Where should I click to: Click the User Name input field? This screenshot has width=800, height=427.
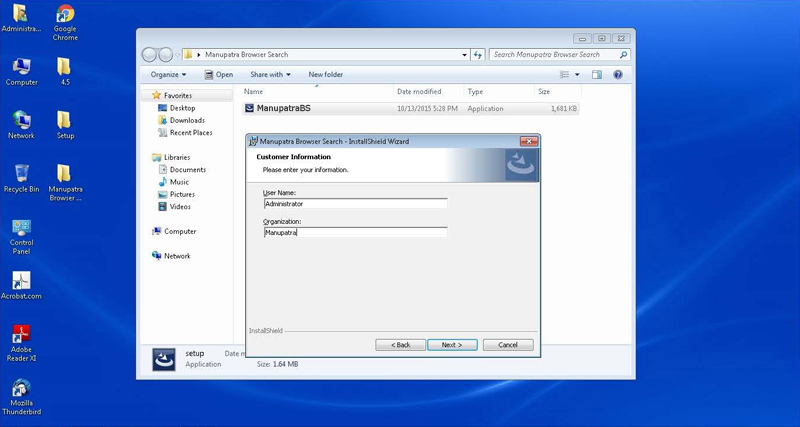[356, 204]
